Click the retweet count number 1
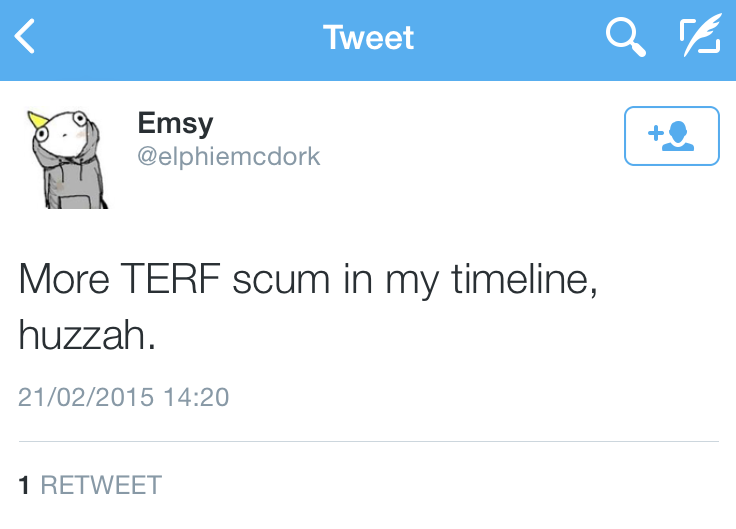The image size is (736, 529). [x=25, y=486]
